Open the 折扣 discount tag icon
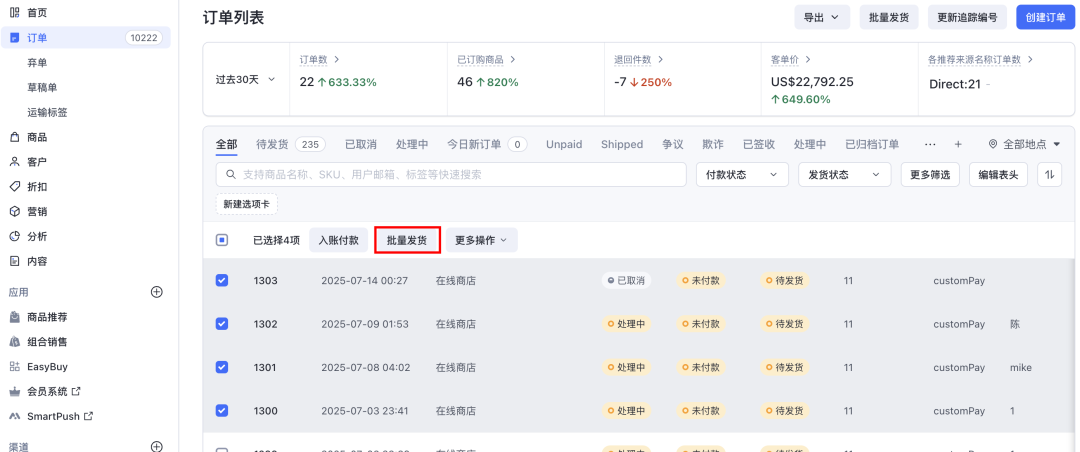The height and width of the screenshot is (452, 1080). pyautogui.click(x=14, y=187)
